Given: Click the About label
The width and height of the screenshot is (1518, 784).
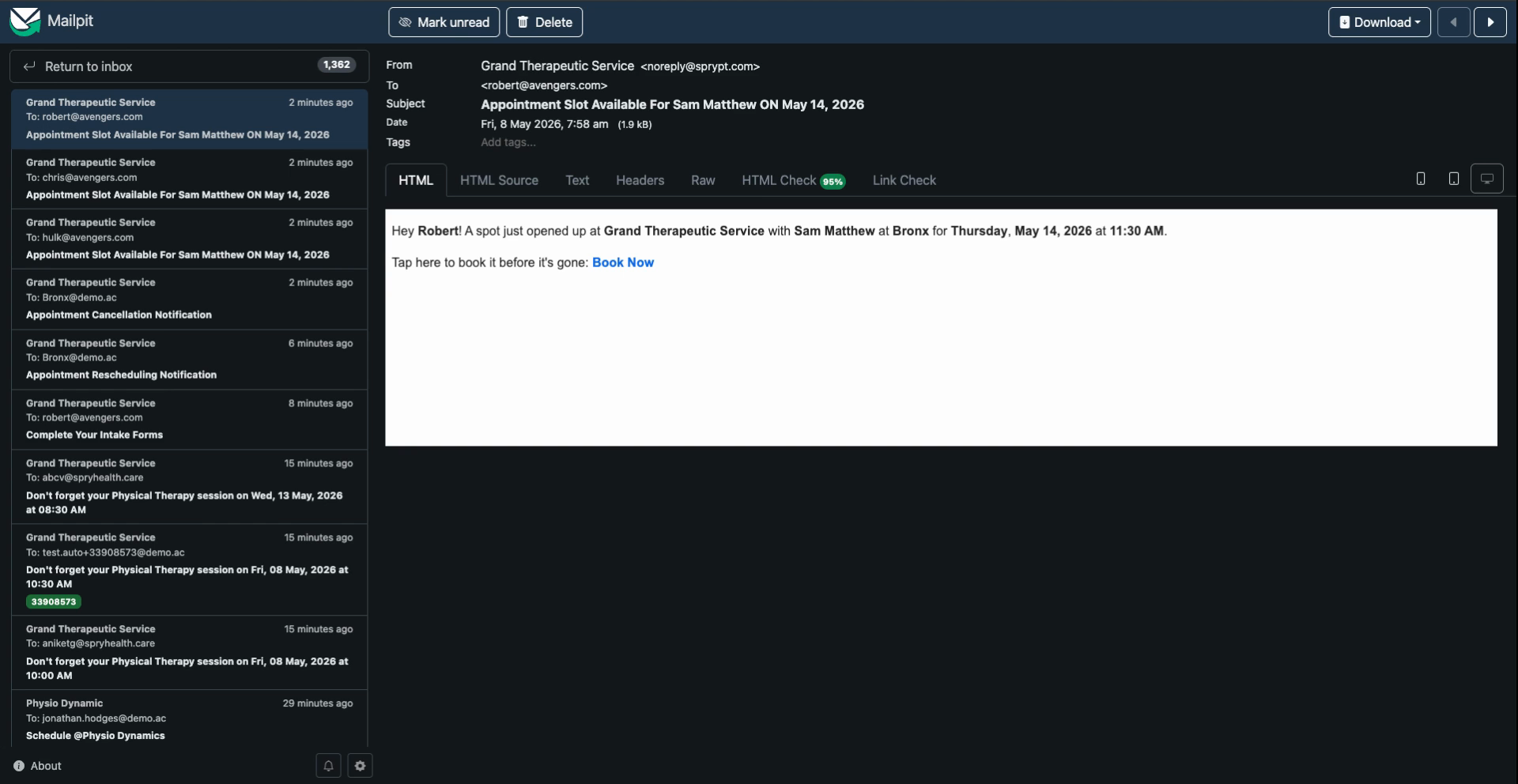Looking at the screenshot, I should (x=46, y=766).
